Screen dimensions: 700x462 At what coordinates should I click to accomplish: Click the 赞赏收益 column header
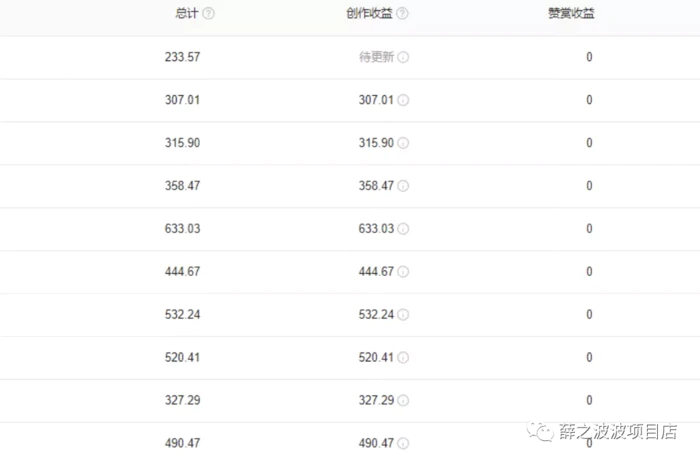click(573, 14)
